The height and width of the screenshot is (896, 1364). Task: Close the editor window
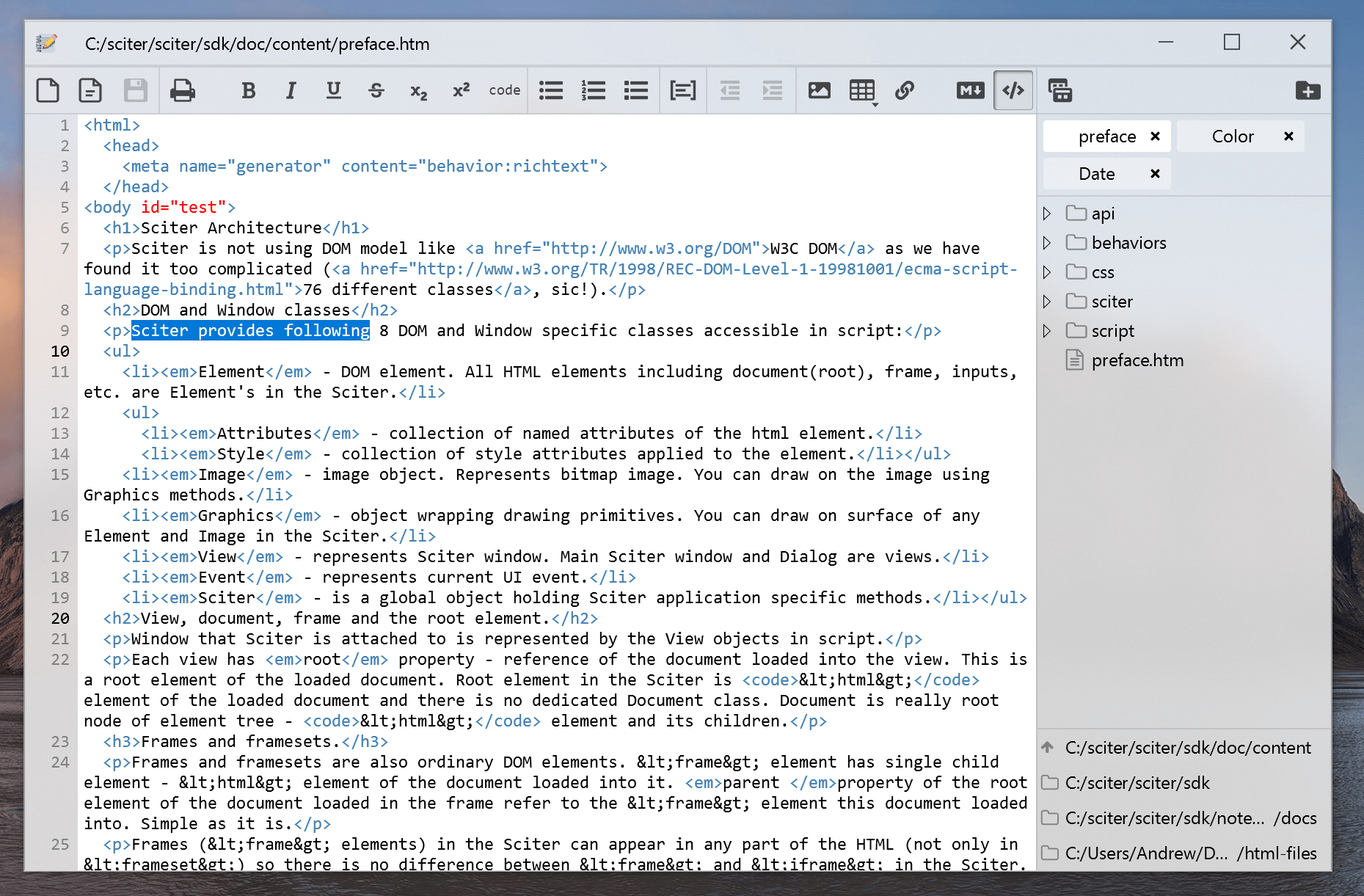(1298, 43)
